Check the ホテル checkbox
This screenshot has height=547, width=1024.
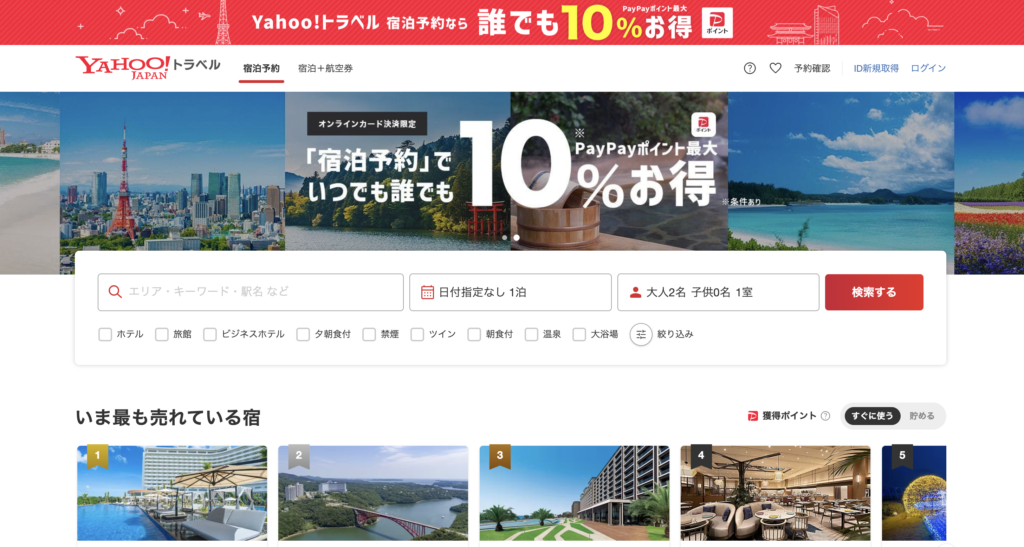click(x=105, y=334)
